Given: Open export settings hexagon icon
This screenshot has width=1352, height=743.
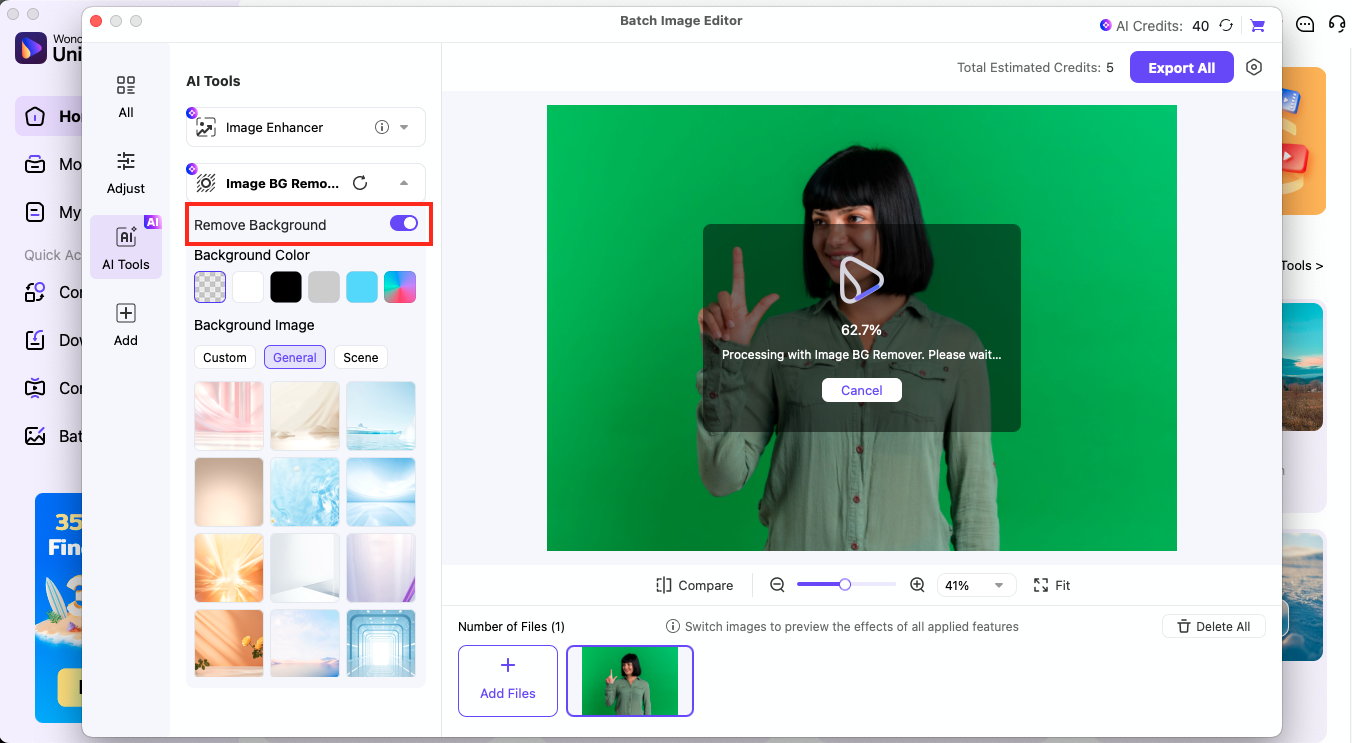Looking at the screenshot, I should 1254,67.
